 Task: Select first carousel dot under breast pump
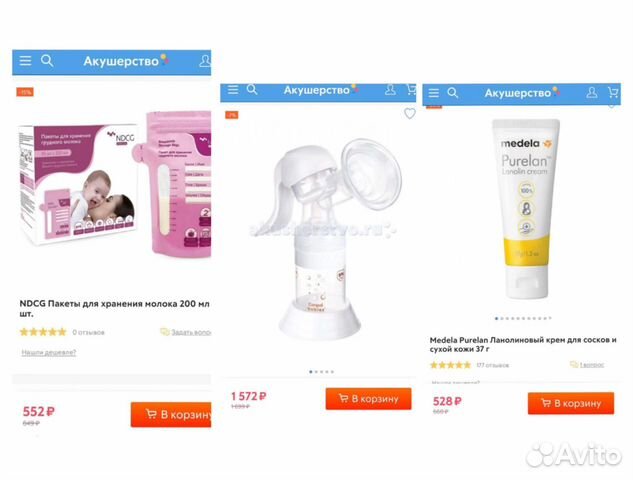click(x=310, y=372)
